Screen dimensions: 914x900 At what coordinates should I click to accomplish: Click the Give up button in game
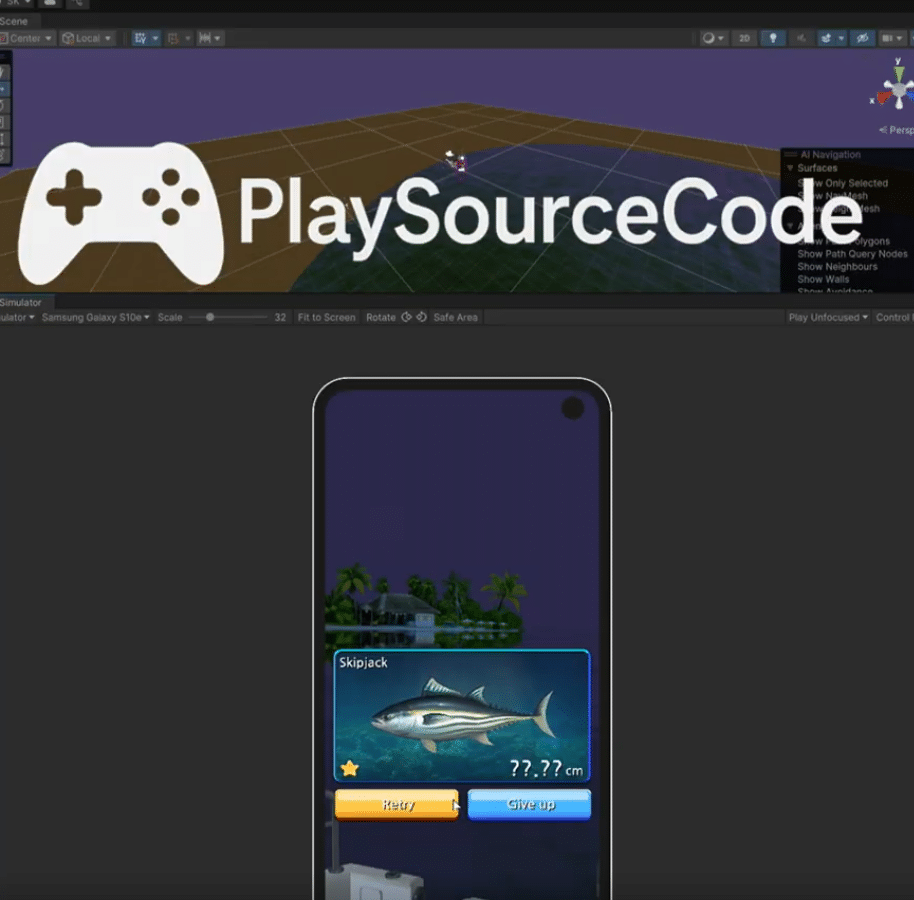pos(530,804)
